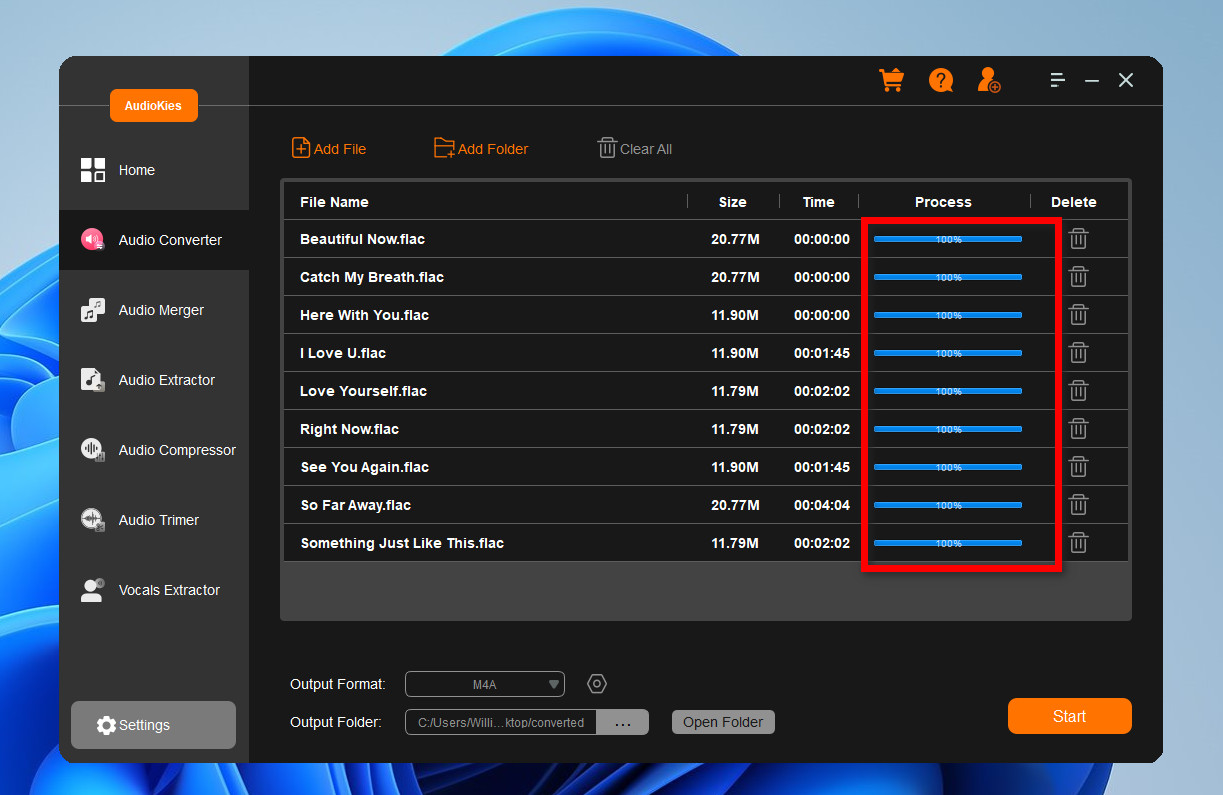The width and height of the screenshot is (1223, 795).
Task: Click the Open Folder button
Action: click(723, 722)
